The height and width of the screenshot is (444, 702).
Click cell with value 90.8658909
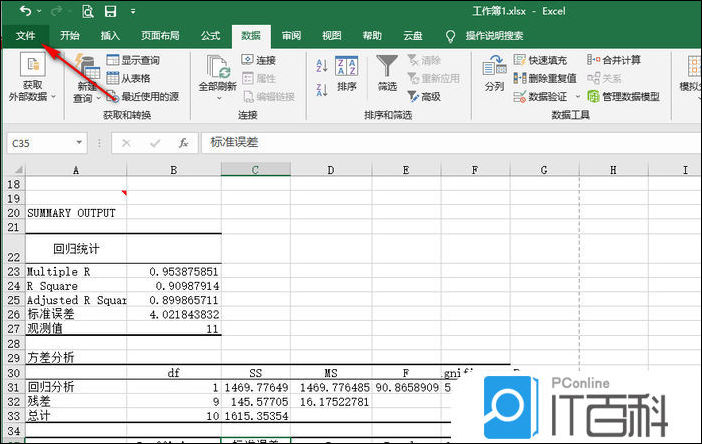[x=406, y=387]
